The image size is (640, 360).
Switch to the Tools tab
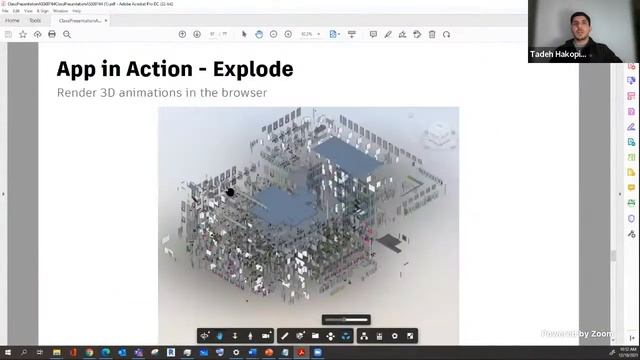coord(35,20)
